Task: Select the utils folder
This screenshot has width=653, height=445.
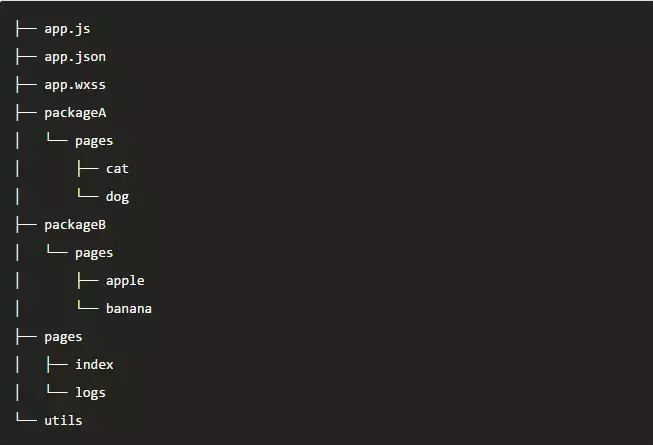Action: point(63,420)
